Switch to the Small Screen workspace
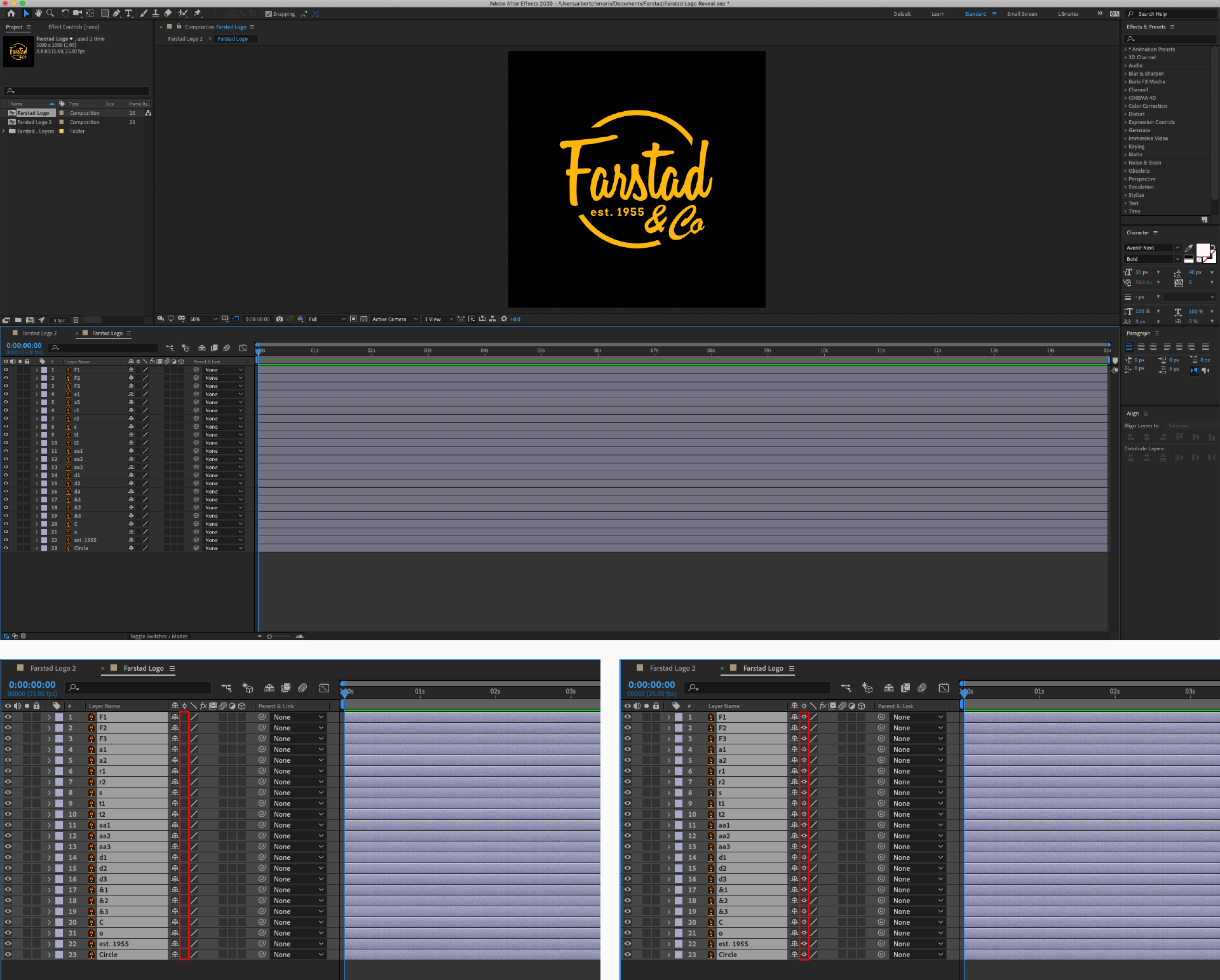This screenshot has height=980, width=1220. tap(1022, 14)
